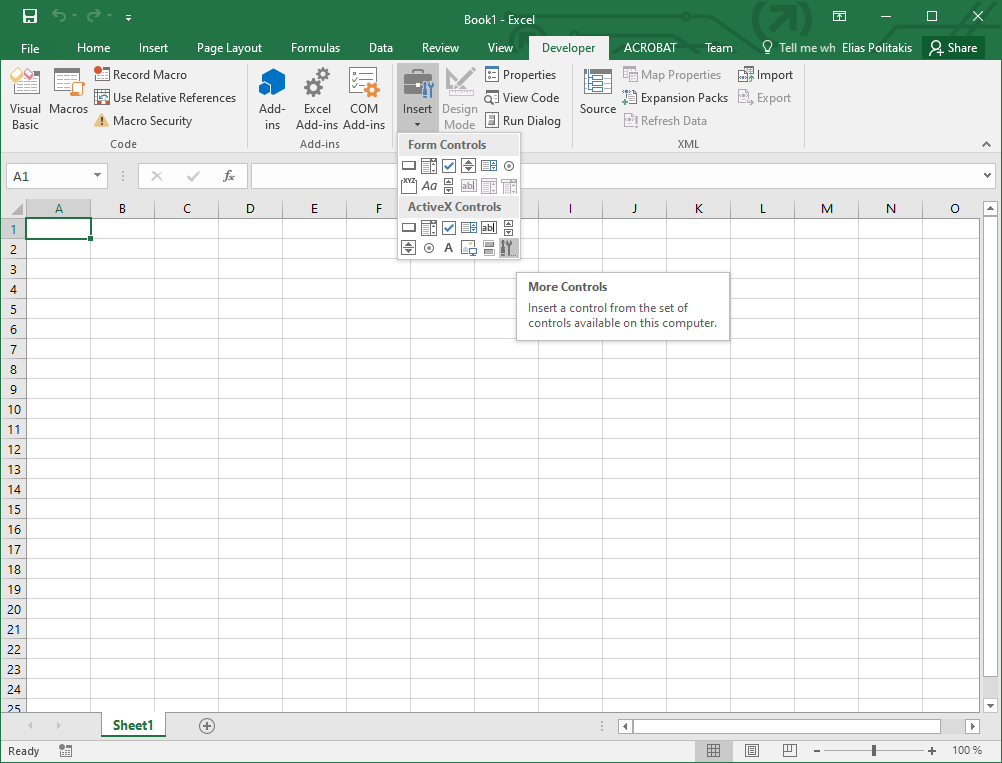
Task: Click the zoom out minus button
Action: coord(817,751)
